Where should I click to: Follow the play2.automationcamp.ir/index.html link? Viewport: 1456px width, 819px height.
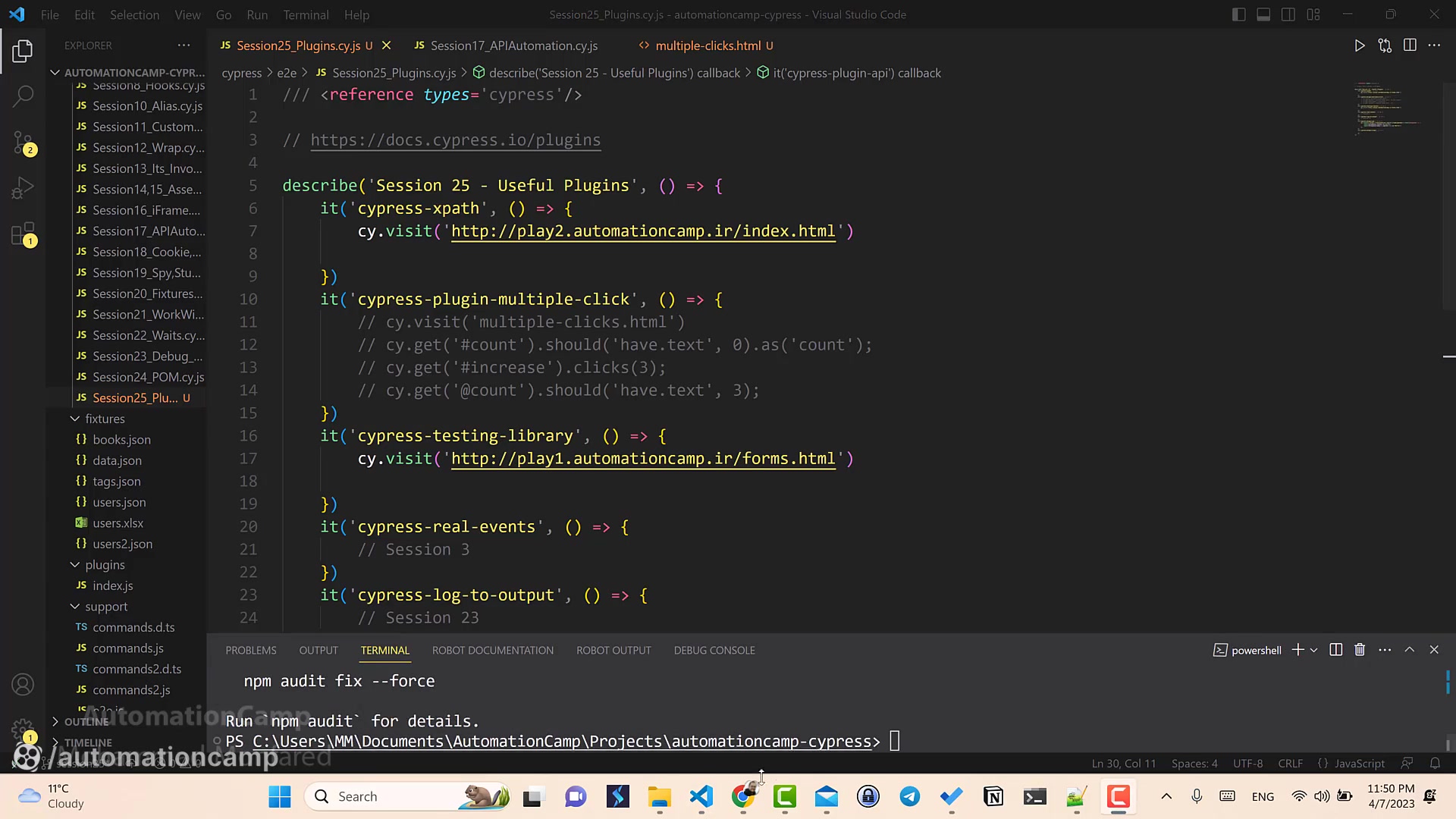coord(643,231)
